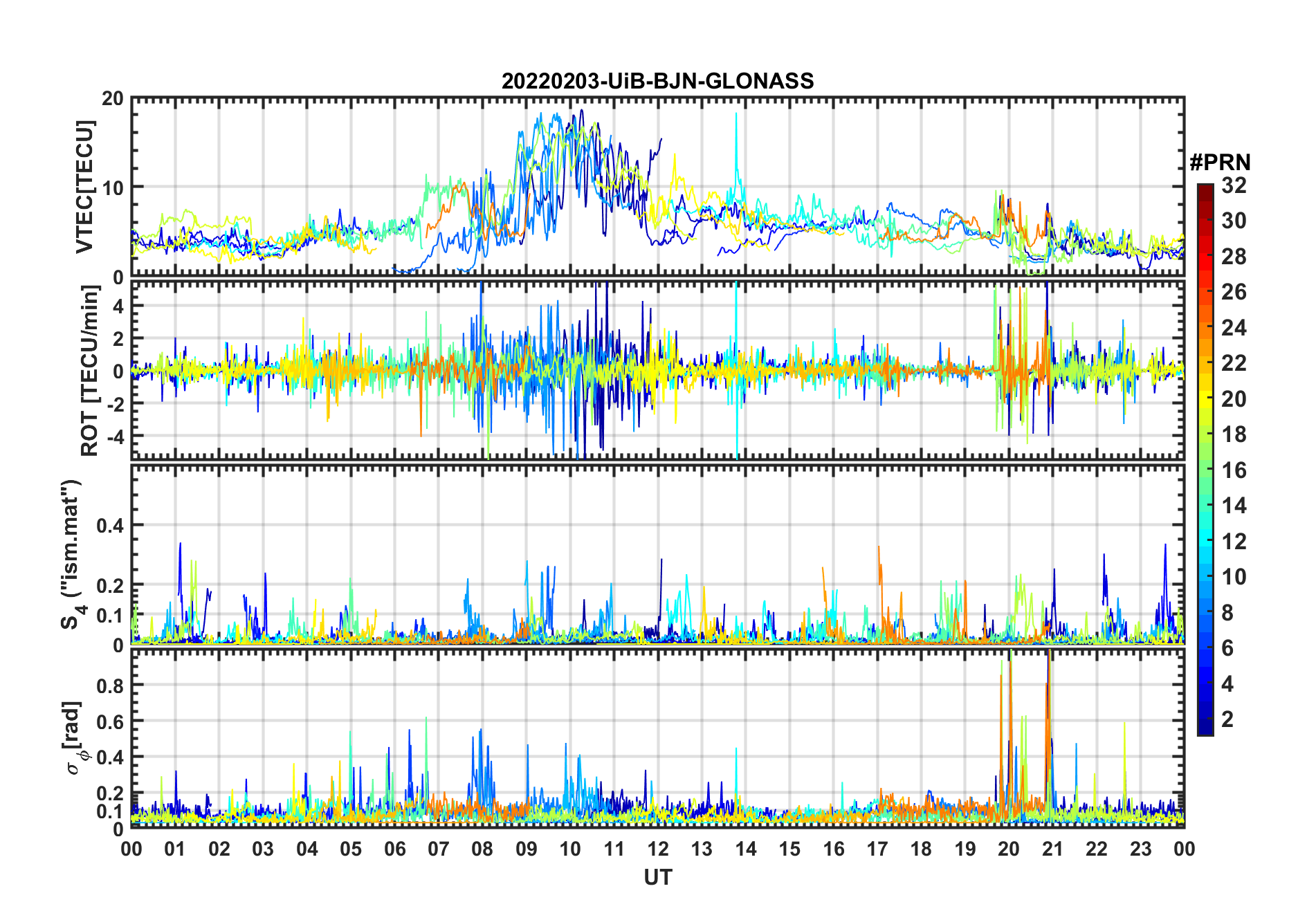Select the UT x-axis label
This screenshot has height=920, width=1316.
click(x=657, y=877)
